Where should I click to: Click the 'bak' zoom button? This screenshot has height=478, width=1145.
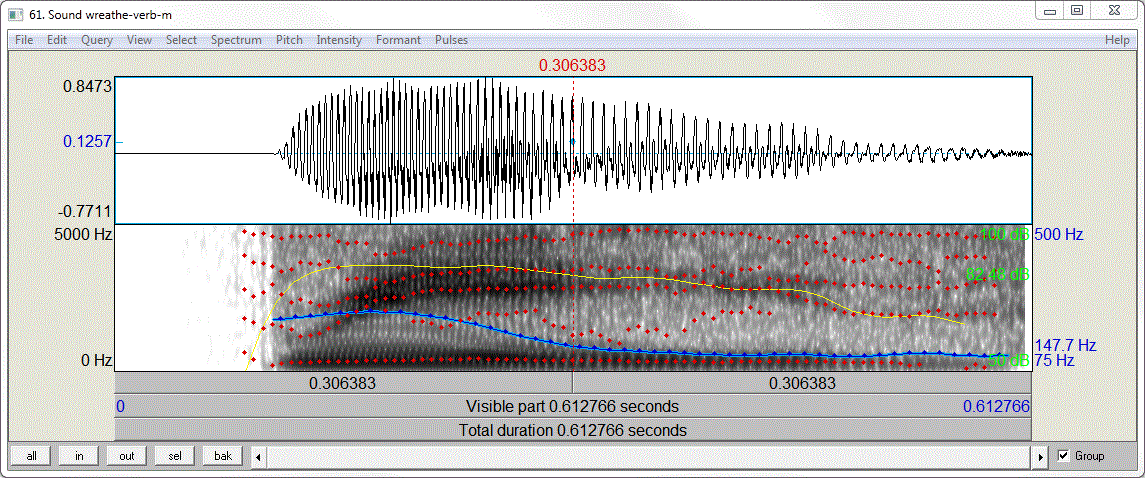click(223, 456)
